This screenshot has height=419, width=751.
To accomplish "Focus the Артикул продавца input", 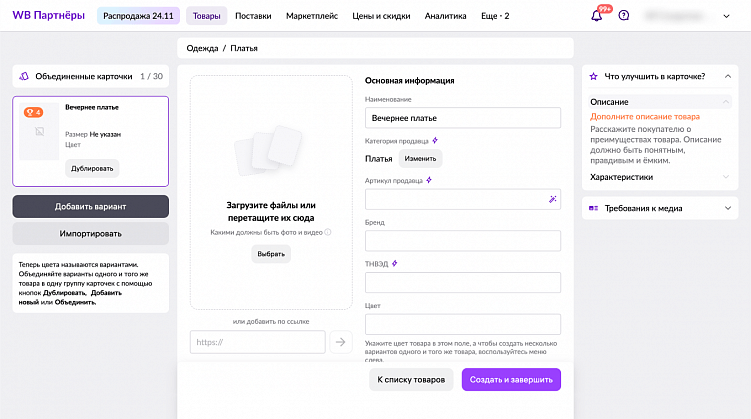I will click(x=463, y=199).
